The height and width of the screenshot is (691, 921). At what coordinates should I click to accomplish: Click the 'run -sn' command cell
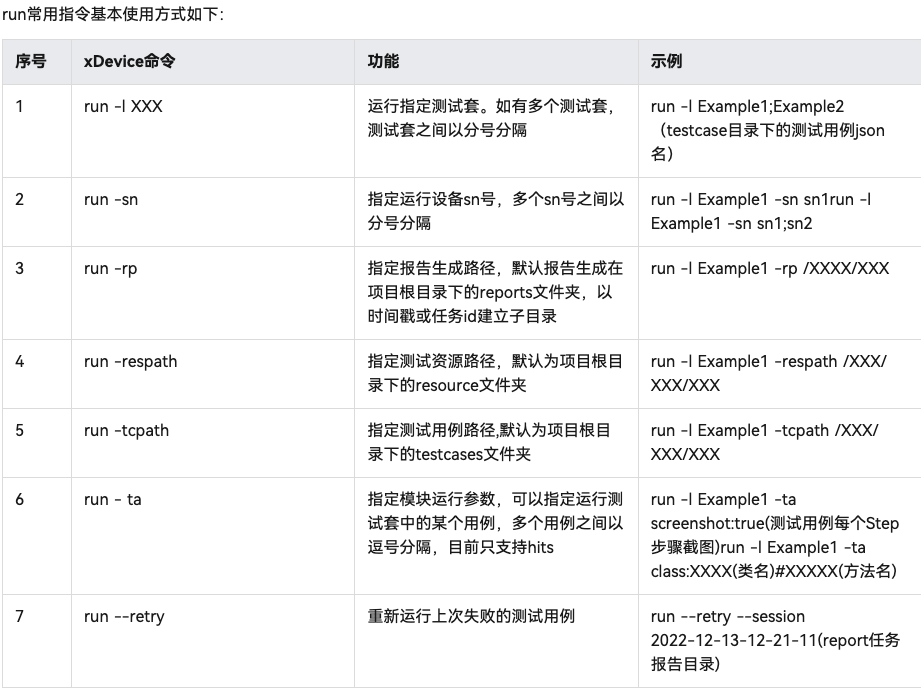click(111, 200)
